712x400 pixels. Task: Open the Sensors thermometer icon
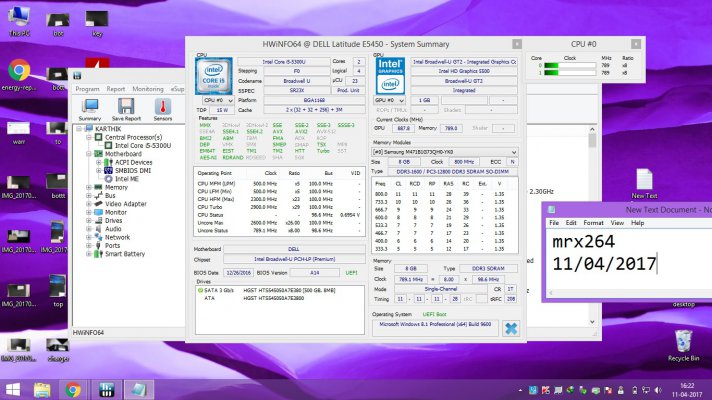pos(163,109)
